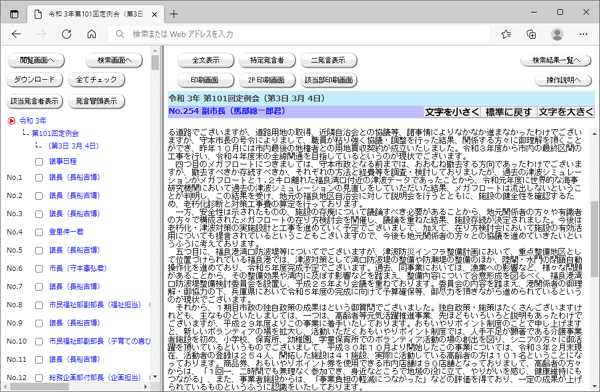This screenshot has width=600, height=392.
Task: Click the 全てチェック button
Action: (96, 80)
